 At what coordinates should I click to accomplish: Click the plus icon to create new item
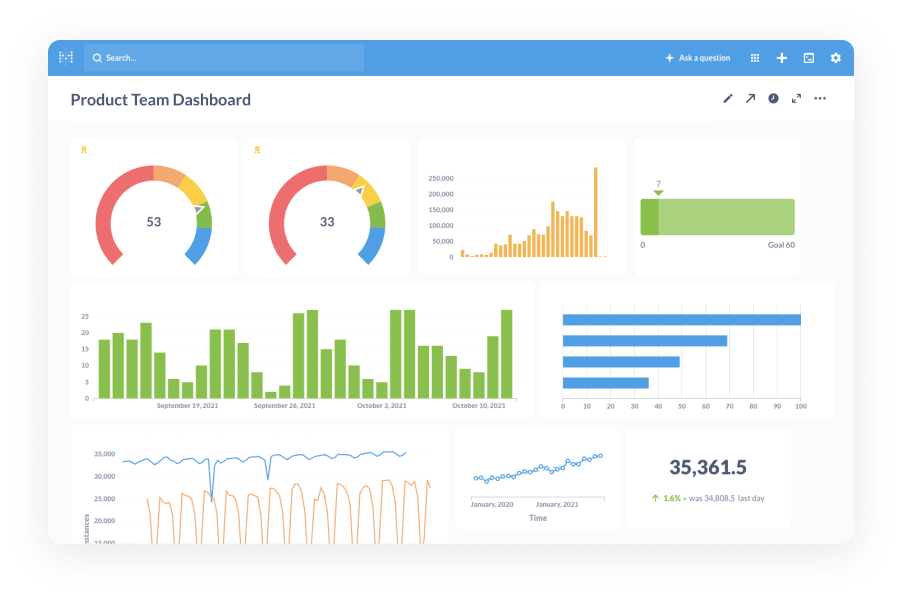pos(782,57)
